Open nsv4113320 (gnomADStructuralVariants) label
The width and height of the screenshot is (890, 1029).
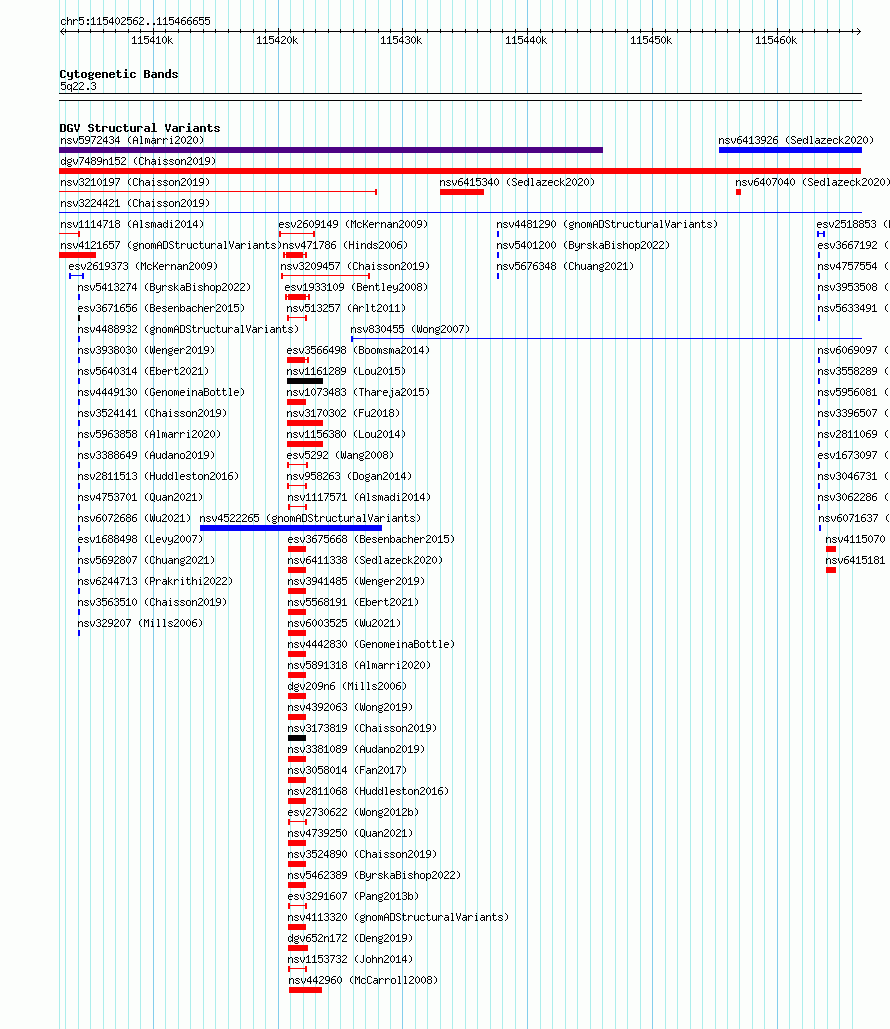point(398,917)
